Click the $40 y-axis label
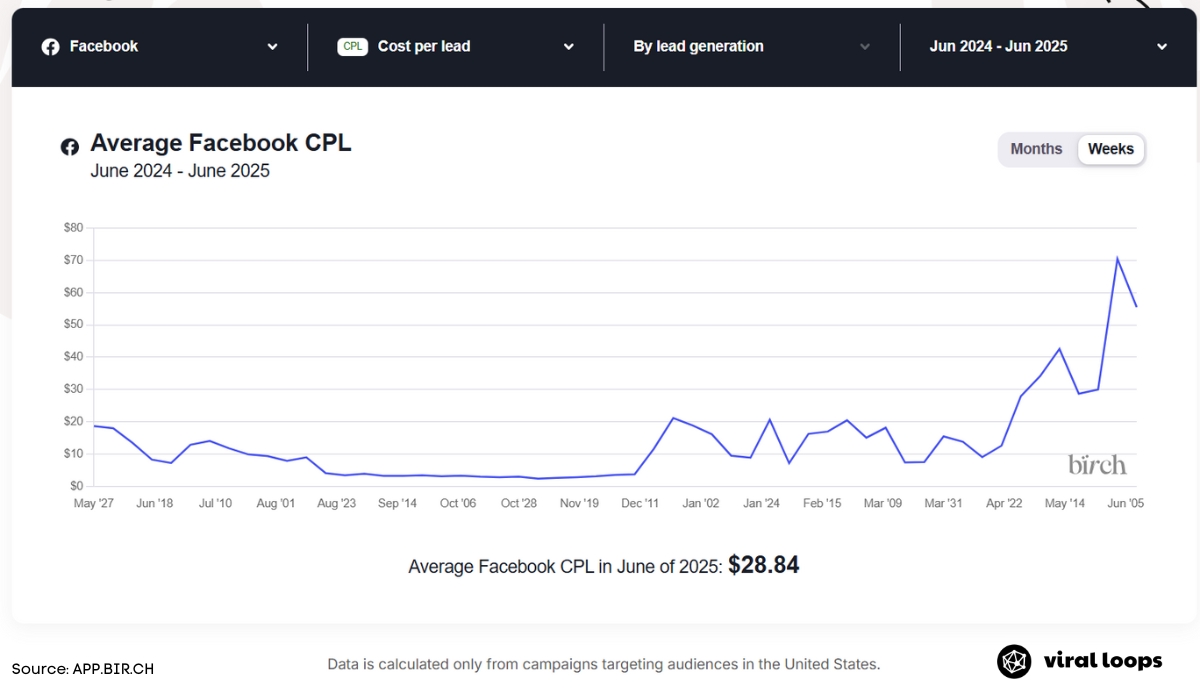Image resolution: width=1200 pixels, height=700 pixels. coord(72,357)
